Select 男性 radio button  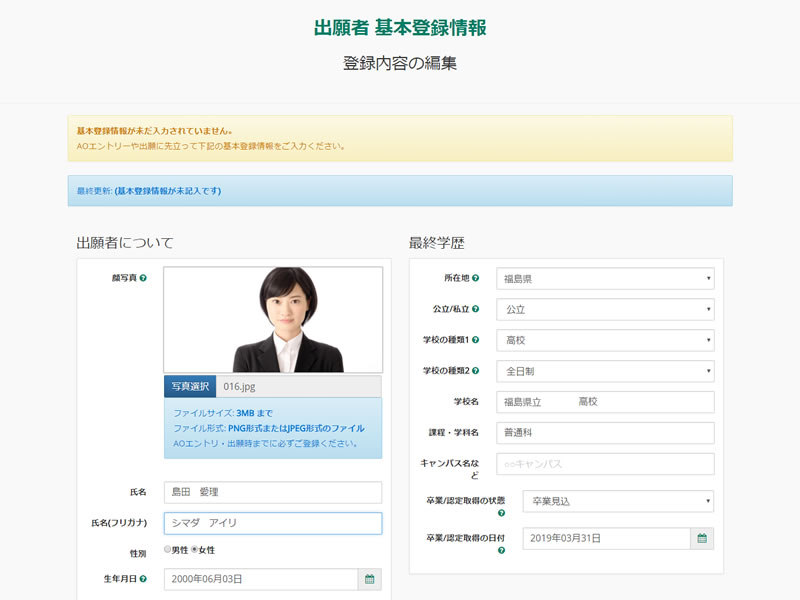tap(168, 550)
